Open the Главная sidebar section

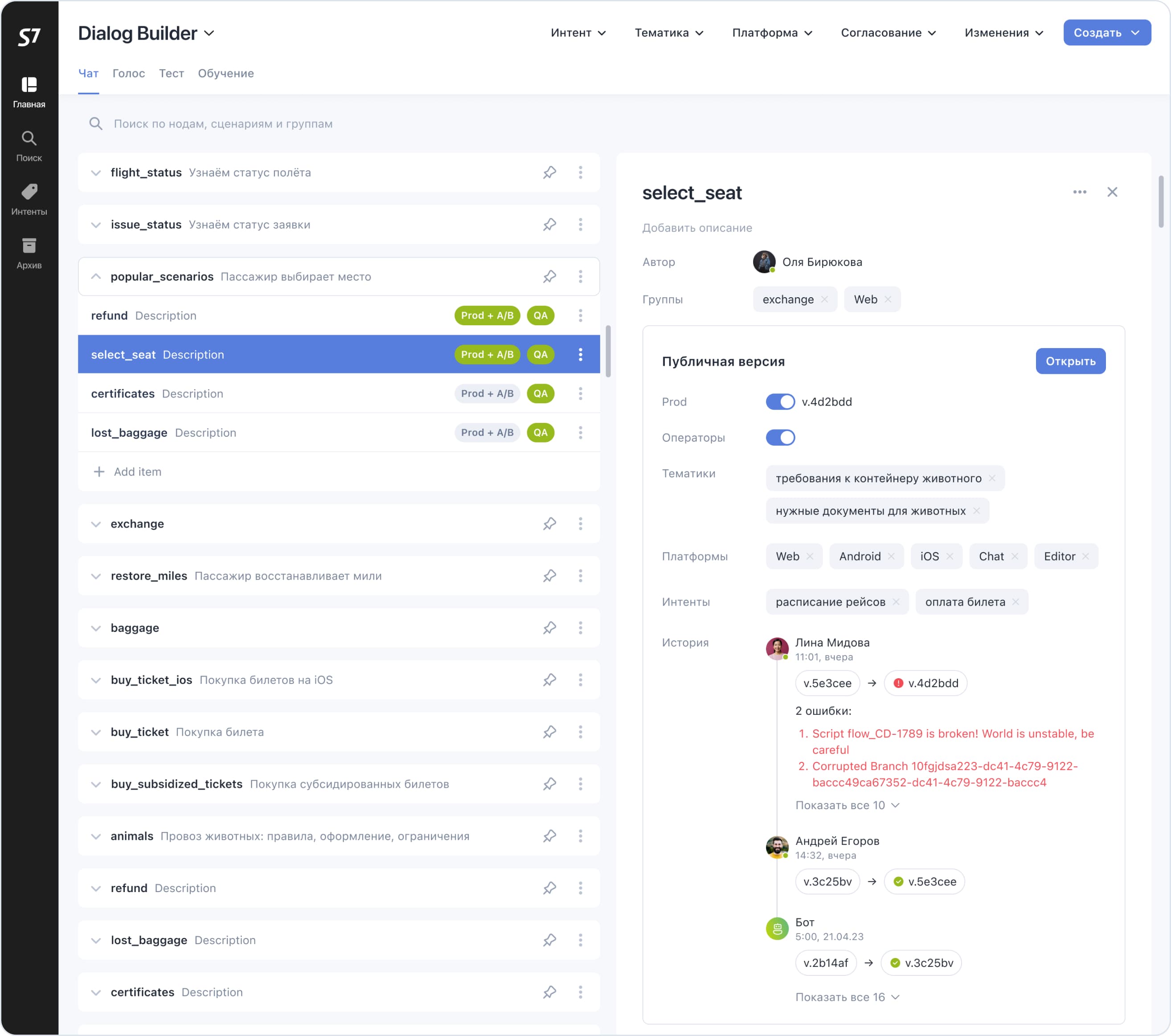29,92
